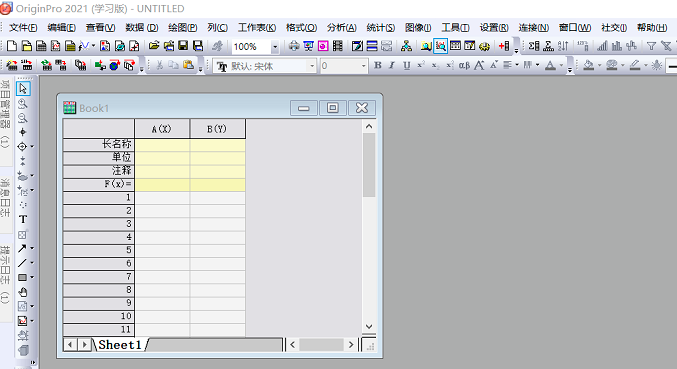Select the Line drawing tool
Viewport: 677px width, 369px height.
[x=22, y=263]
